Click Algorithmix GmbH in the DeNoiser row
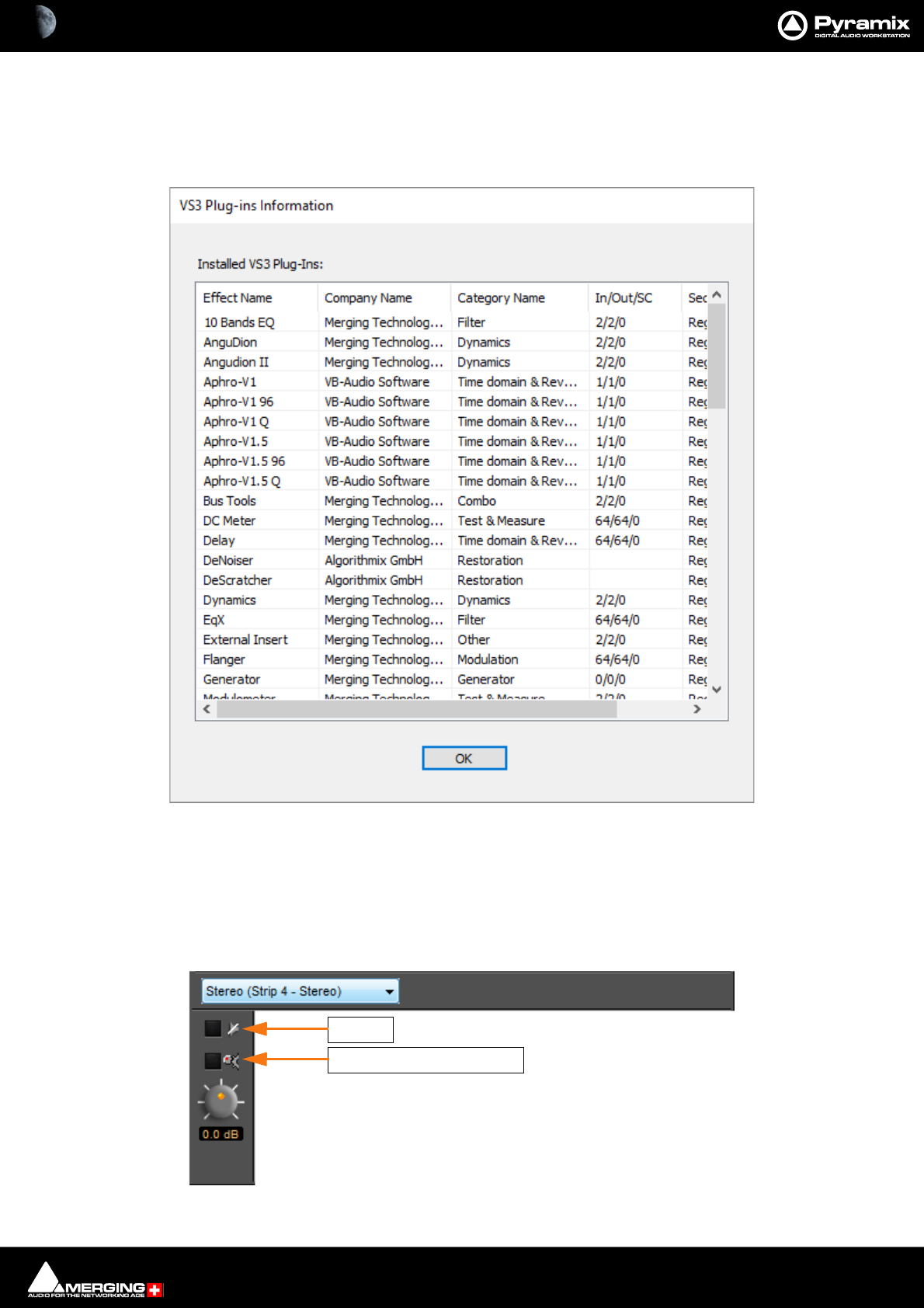 pos(373,560)
